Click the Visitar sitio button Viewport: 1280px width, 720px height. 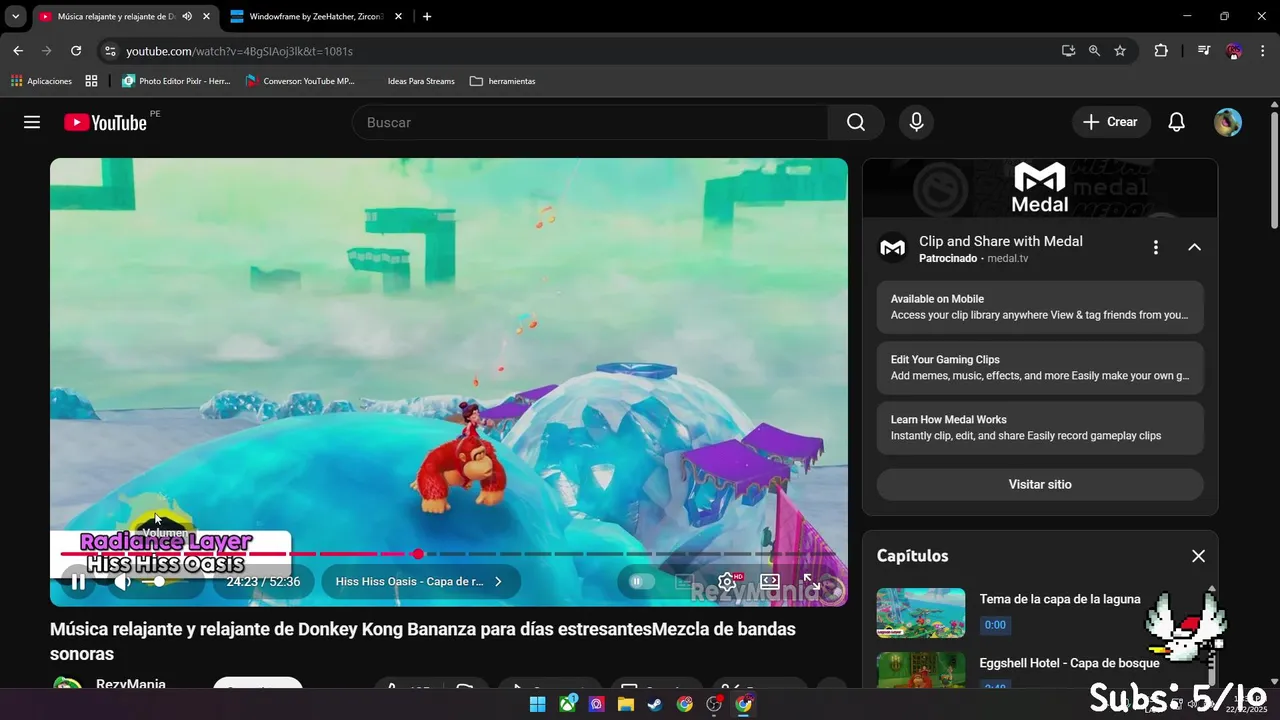click(1040, 484)
